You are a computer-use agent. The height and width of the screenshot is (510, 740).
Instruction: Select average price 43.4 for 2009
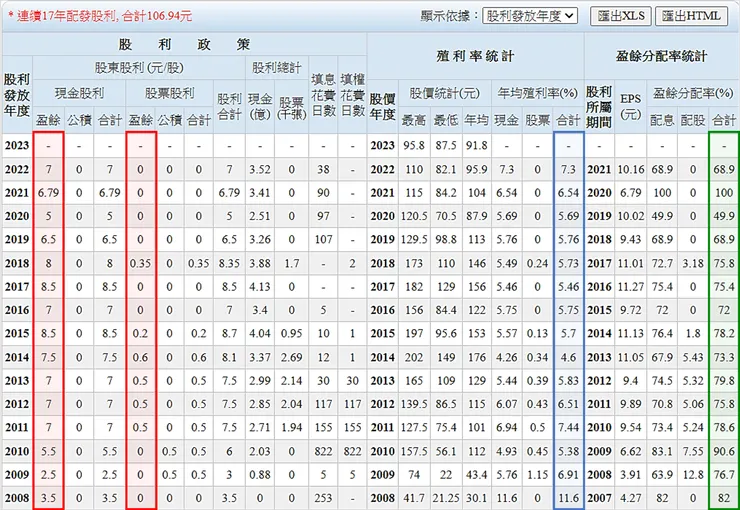(x=477, y=475)
